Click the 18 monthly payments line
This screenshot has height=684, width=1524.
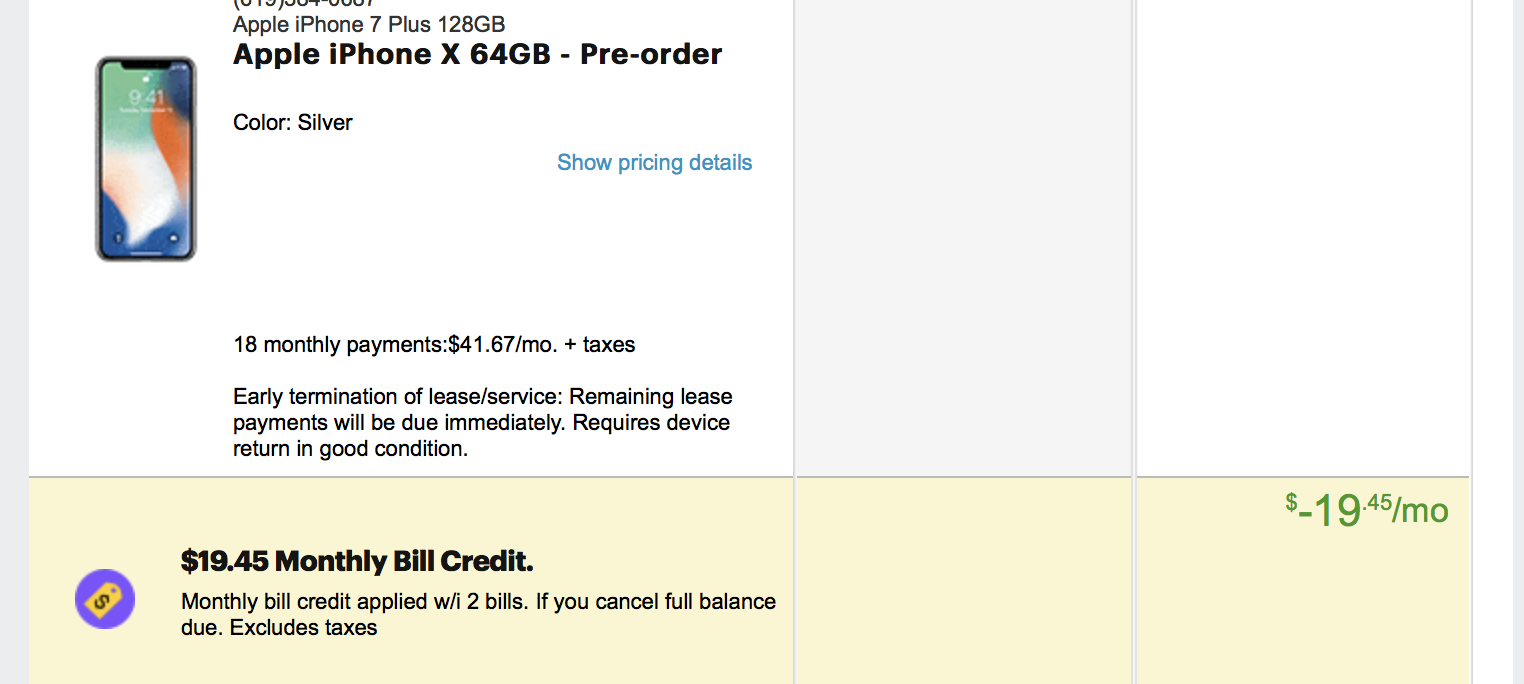click(434, 345)
